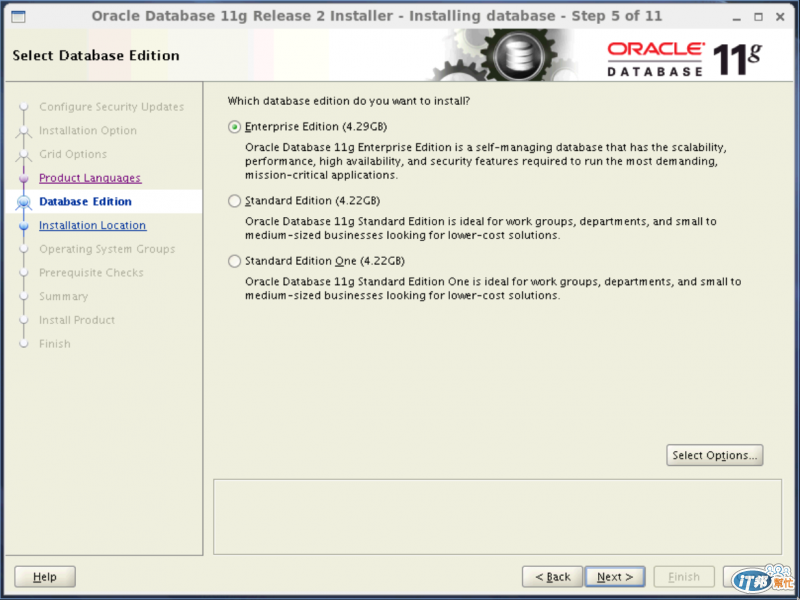Screen dimensions: 800x600
Task: Click the Operating System Groups step label
Action: [x=107, y=249]
